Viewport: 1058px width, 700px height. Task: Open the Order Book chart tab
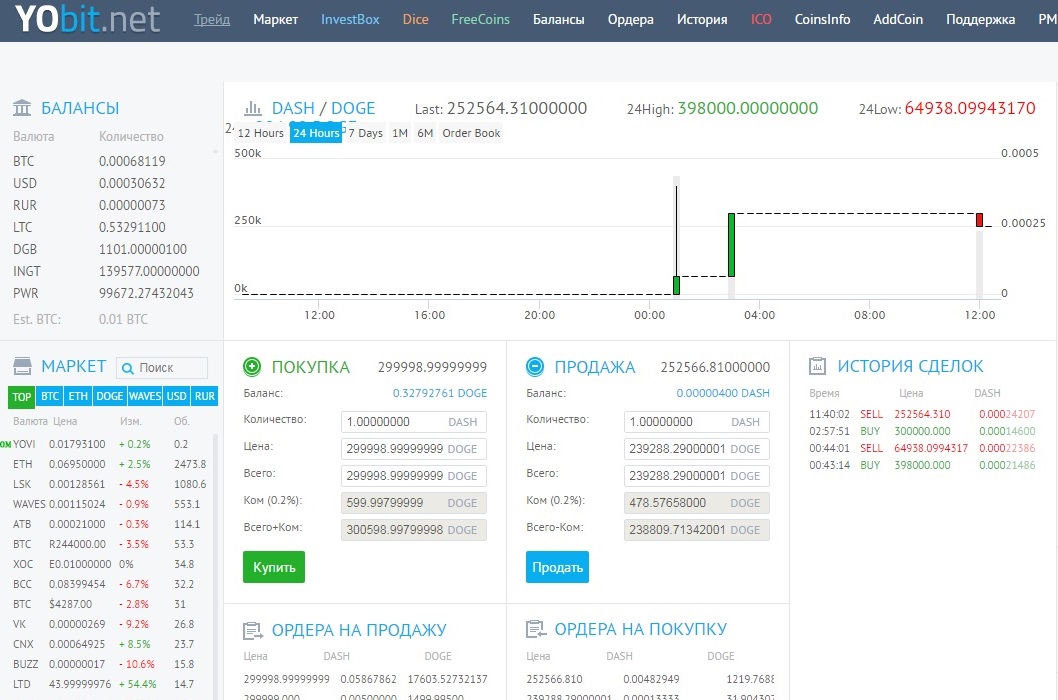pos(471,133)
